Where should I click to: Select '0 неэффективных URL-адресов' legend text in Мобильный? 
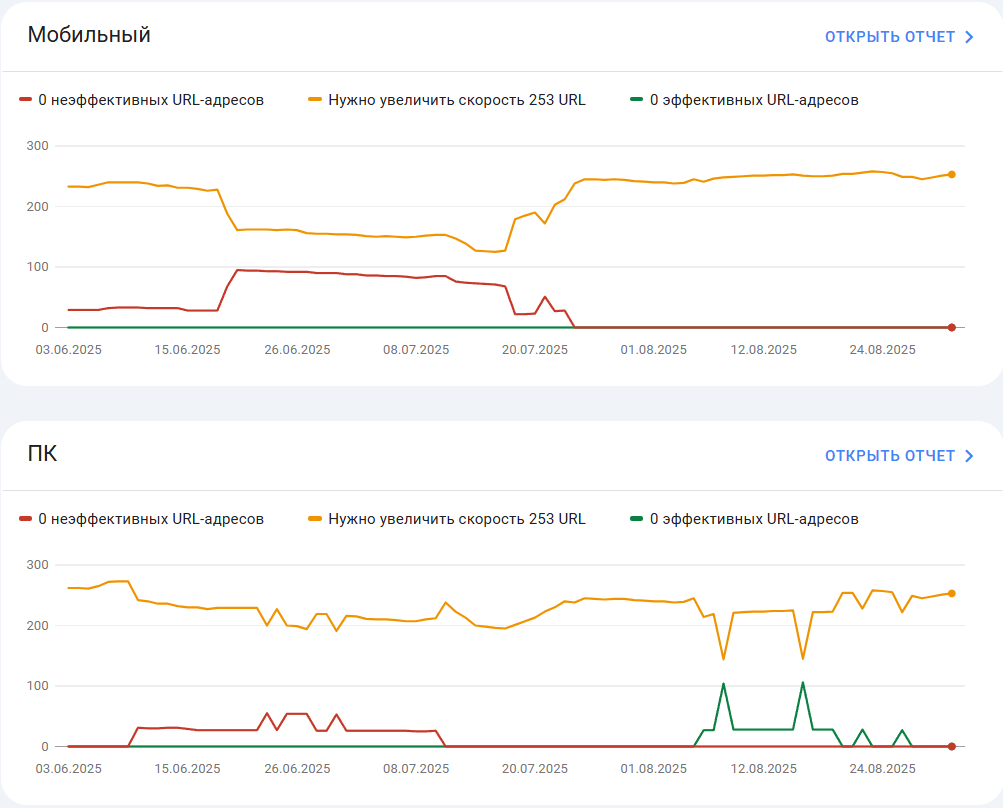click(151, 100)
